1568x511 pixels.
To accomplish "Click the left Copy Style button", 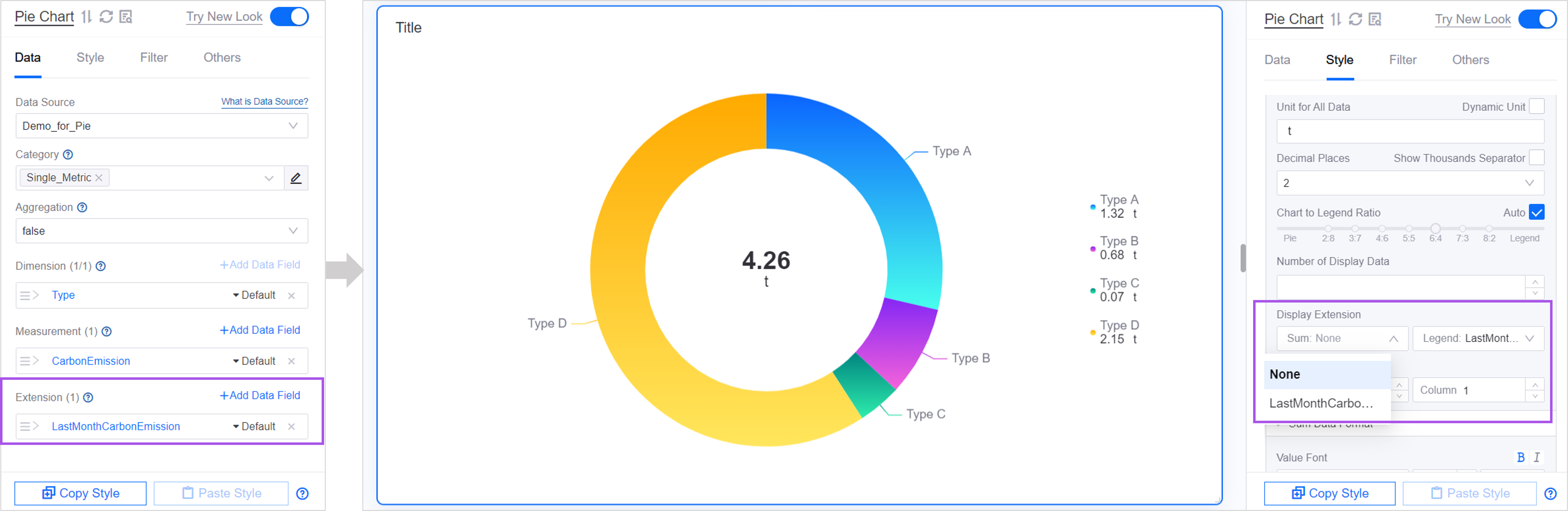I will click(80, 493).
